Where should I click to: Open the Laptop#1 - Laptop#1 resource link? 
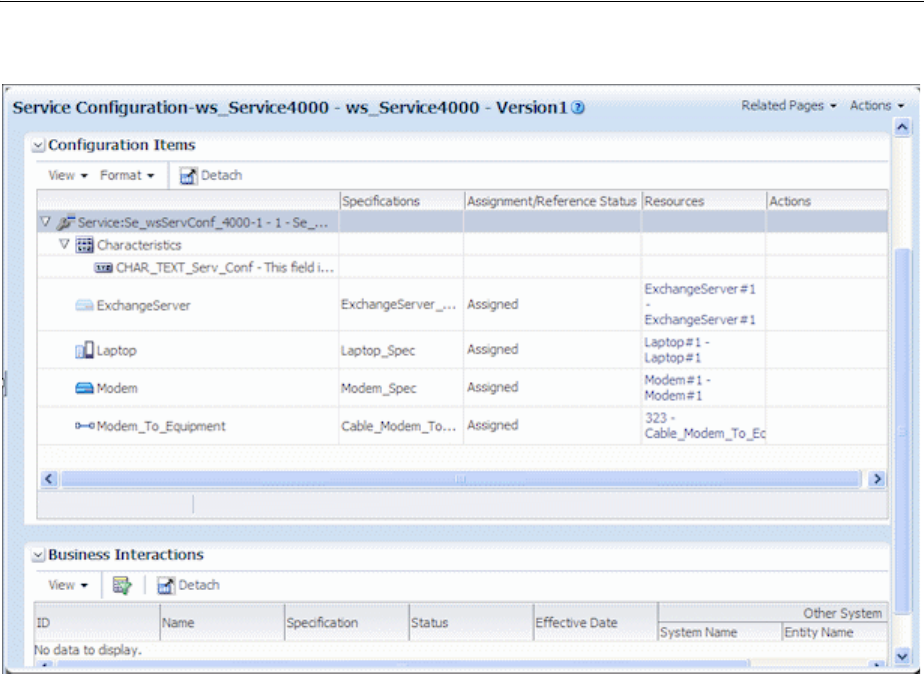point(676,350)
